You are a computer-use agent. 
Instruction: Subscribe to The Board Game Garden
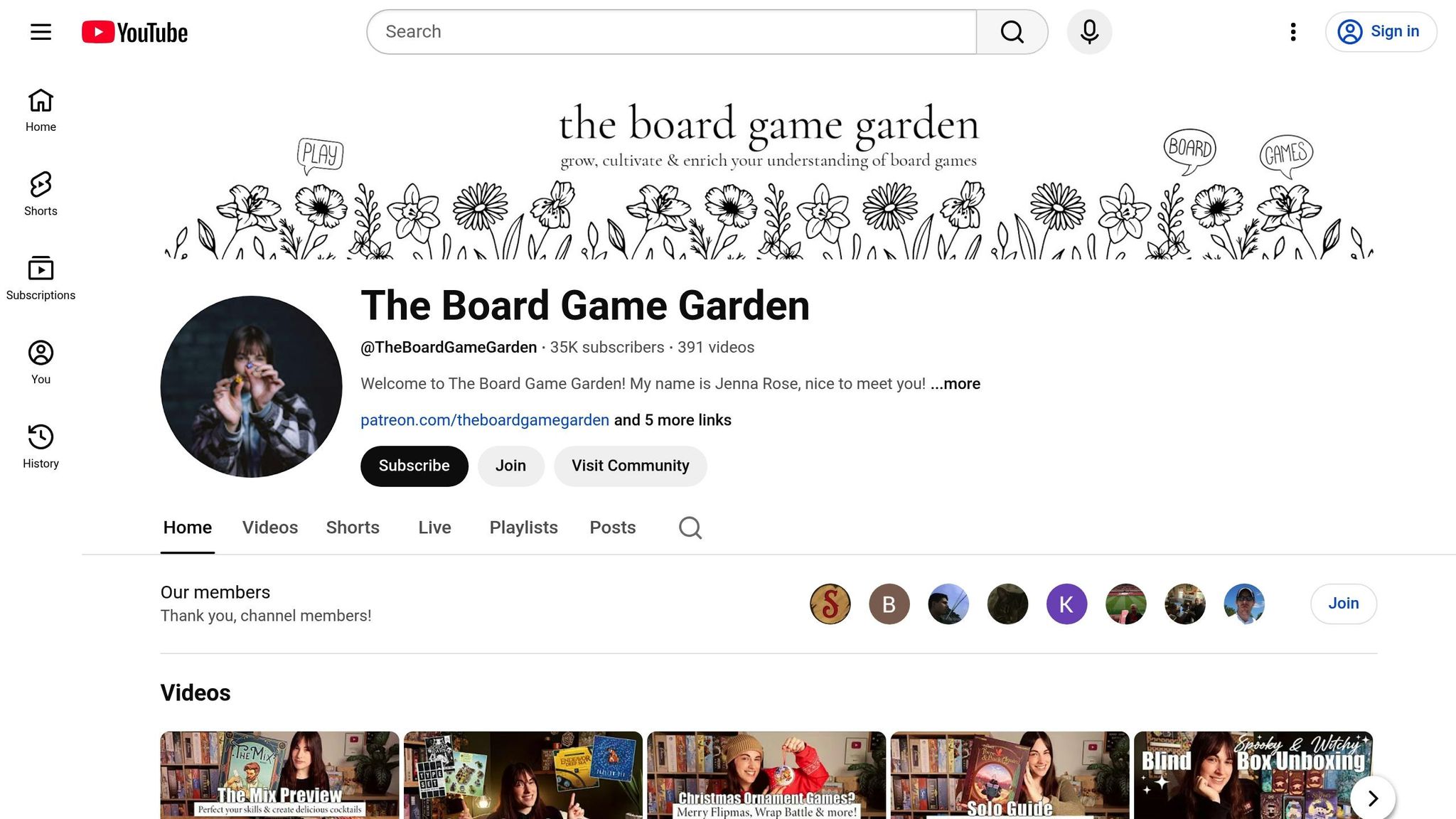click(414, 466)
